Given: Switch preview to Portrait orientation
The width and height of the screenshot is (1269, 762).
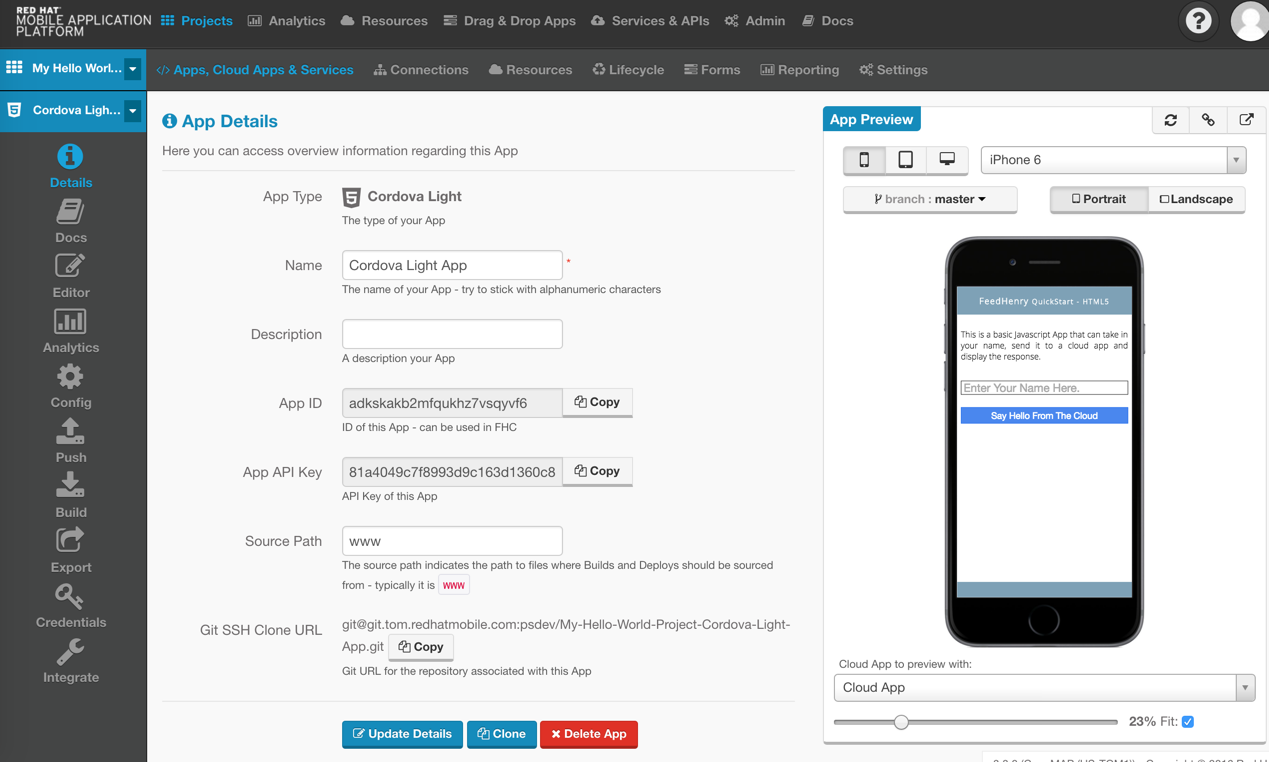Looking at the screenshot, I should pyautogui.click(x=1099, y=199).
